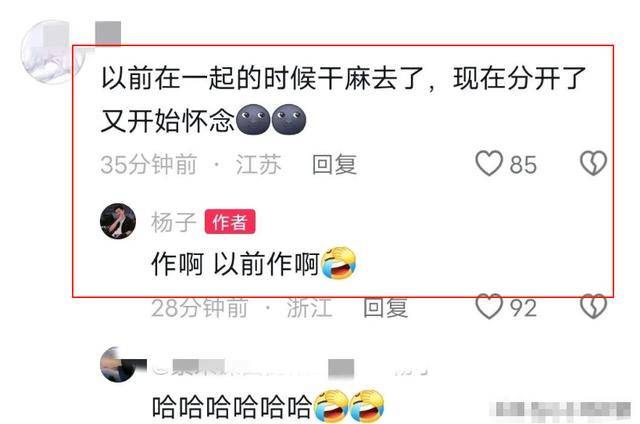
Task: Open the third commenter's avatar
Action: click(x=118, y=364)
